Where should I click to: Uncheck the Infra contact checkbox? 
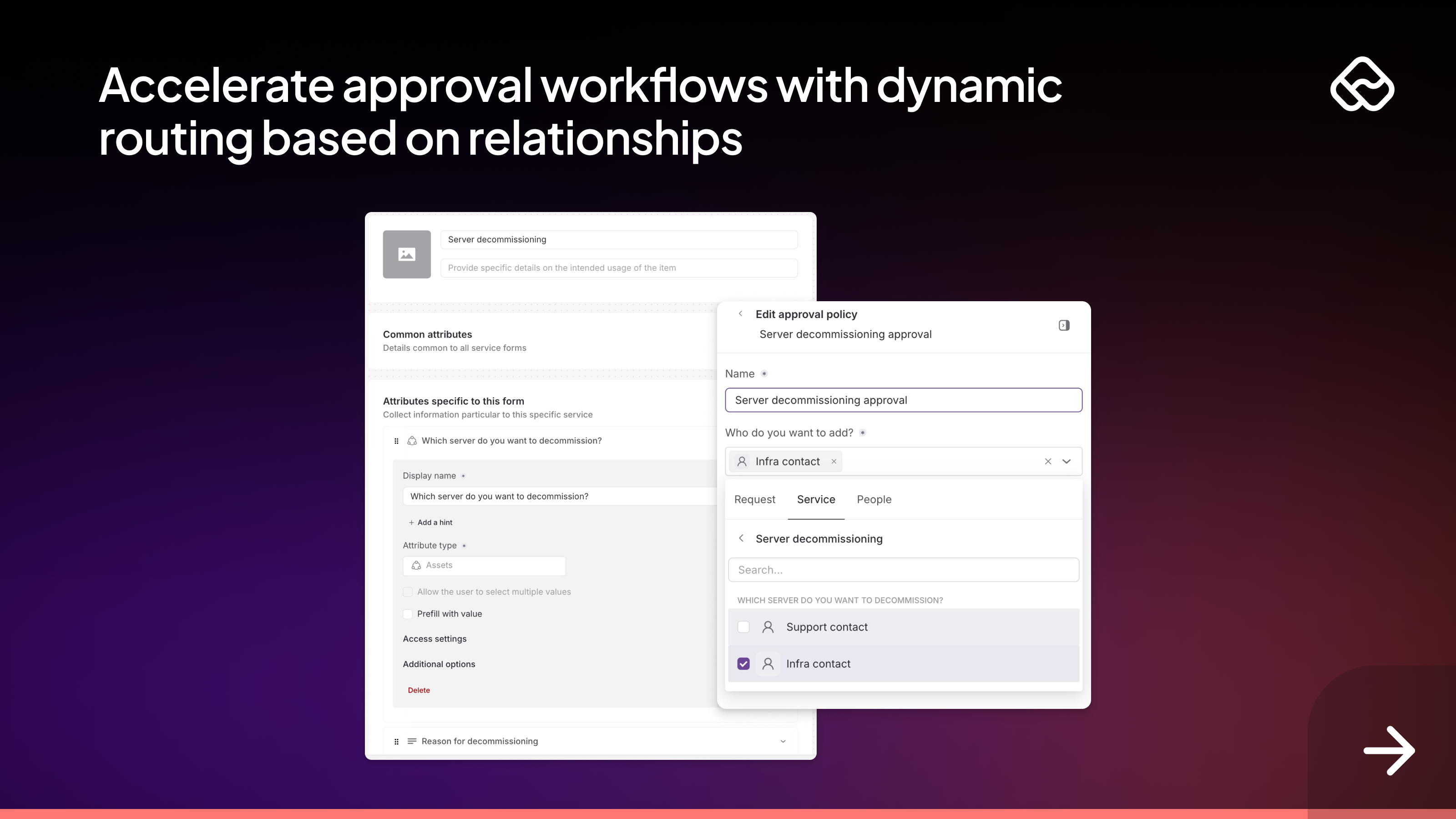743,663
